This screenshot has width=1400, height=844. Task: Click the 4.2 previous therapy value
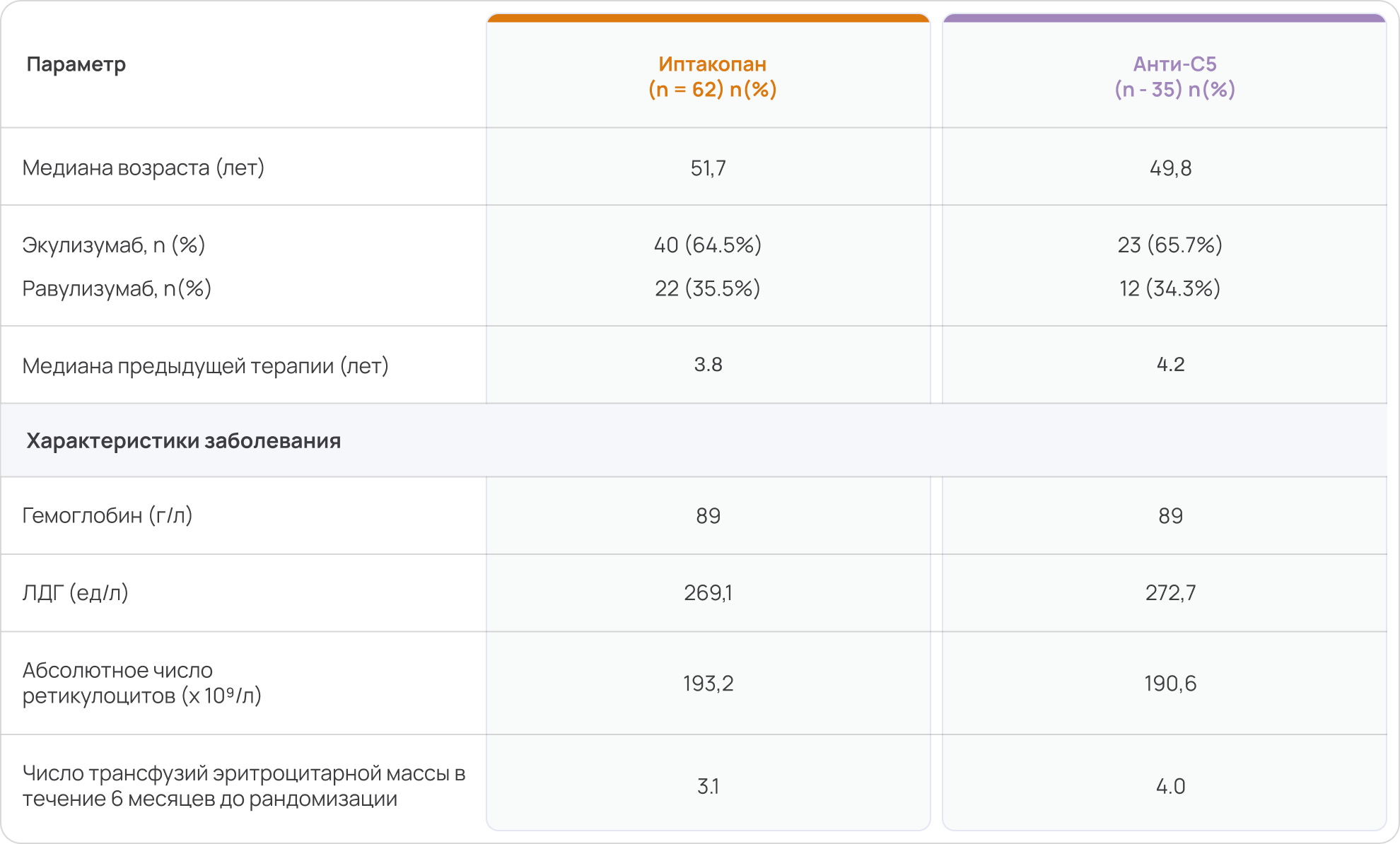(x=1170, y=365)
